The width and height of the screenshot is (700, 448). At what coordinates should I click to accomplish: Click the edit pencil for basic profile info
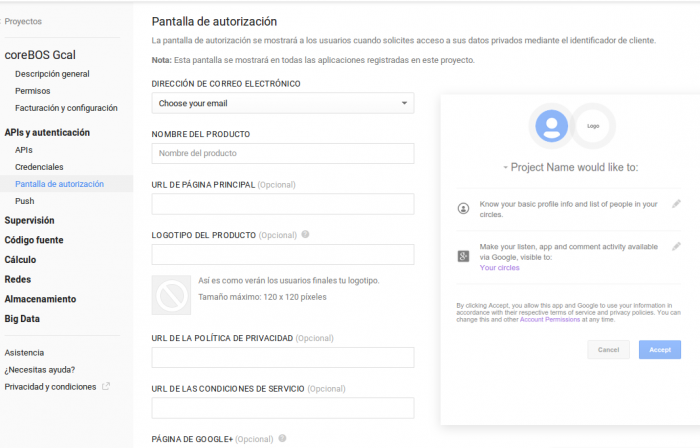tap(676, 204)
